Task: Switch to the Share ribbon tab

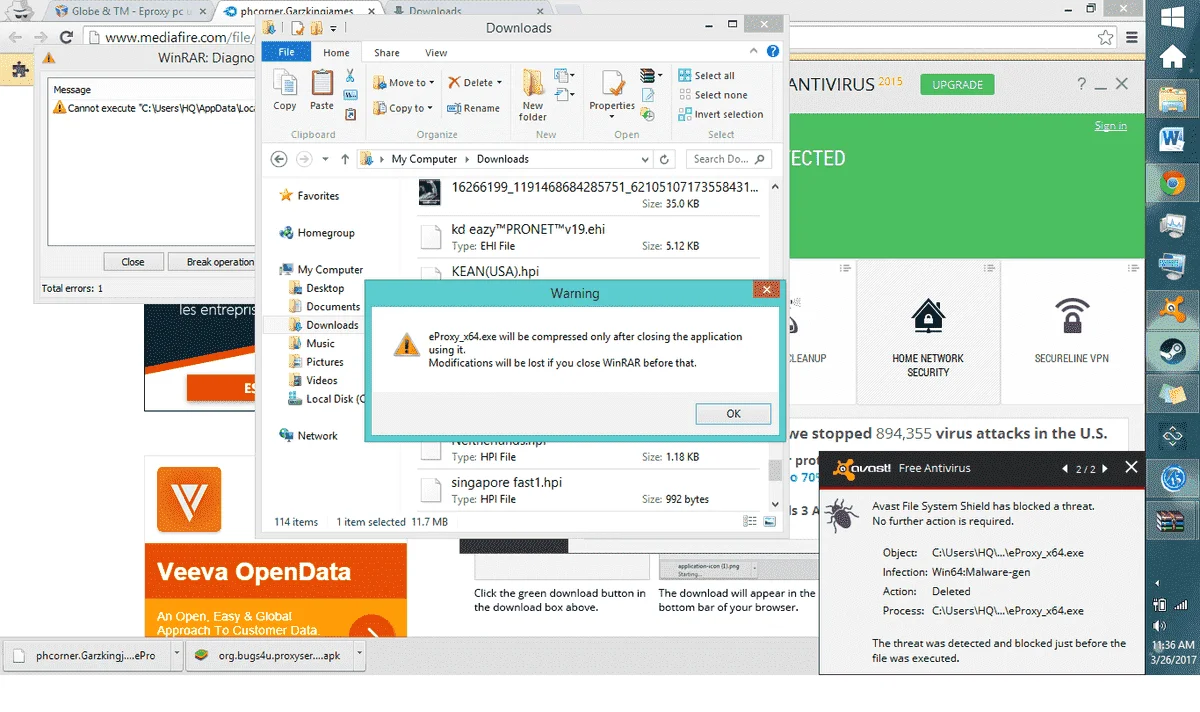Action: 387,52
